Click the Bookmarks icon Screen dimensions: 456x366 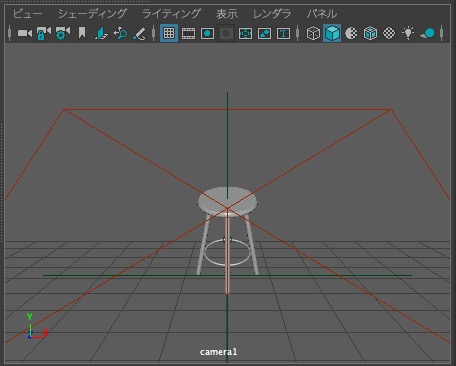click(x=82, y=33)
